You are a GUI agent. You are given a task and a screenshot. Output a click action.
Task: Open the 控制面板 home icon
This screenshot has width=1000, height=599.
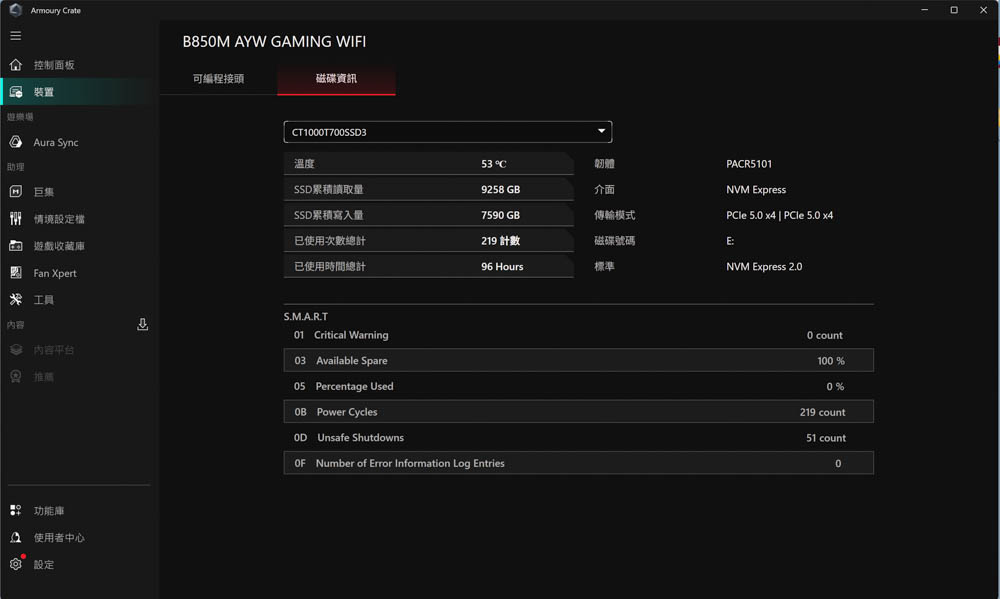(x=16, y=65)
